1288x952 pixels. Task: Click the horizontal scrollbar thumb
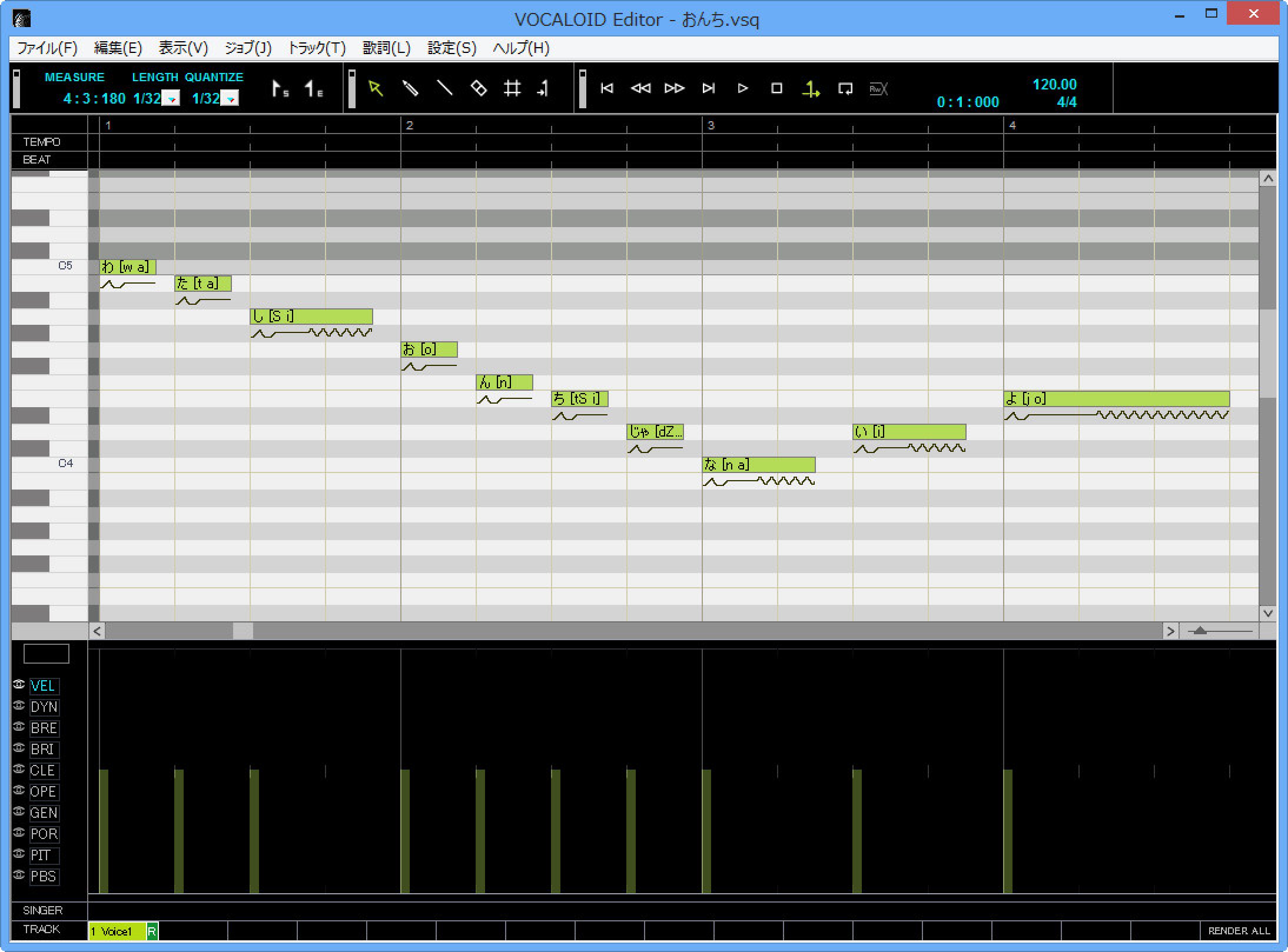(x=243, y=631)
